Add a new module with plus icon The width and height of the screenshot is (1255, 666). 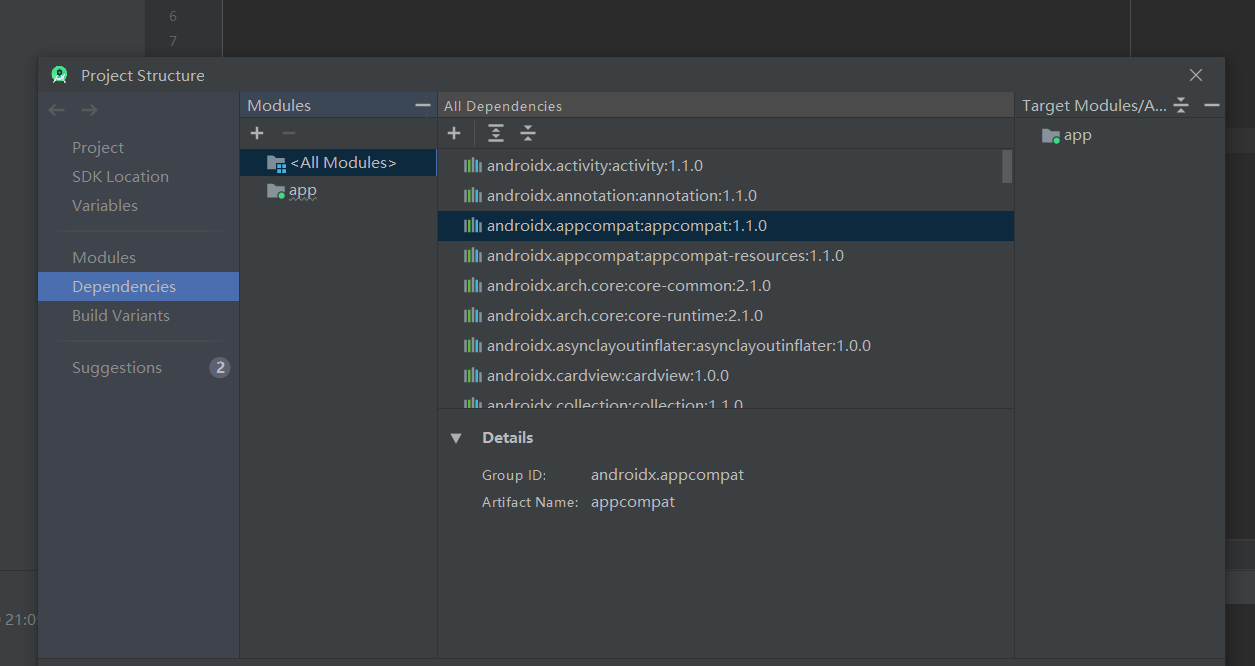pyautogui.click(x=257, y=133)
